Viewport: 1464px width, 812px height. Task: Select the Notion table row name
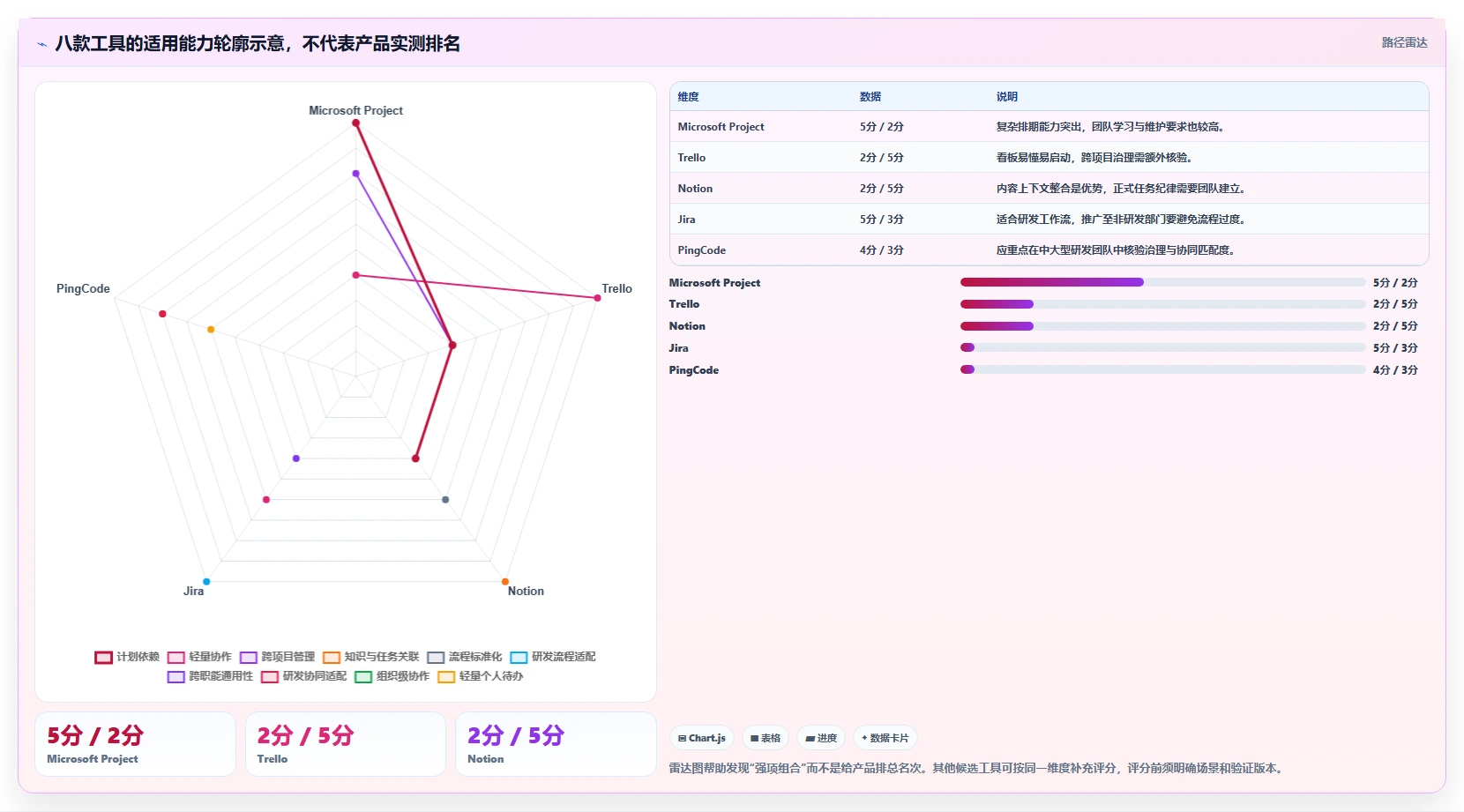[x=695, y=189]
